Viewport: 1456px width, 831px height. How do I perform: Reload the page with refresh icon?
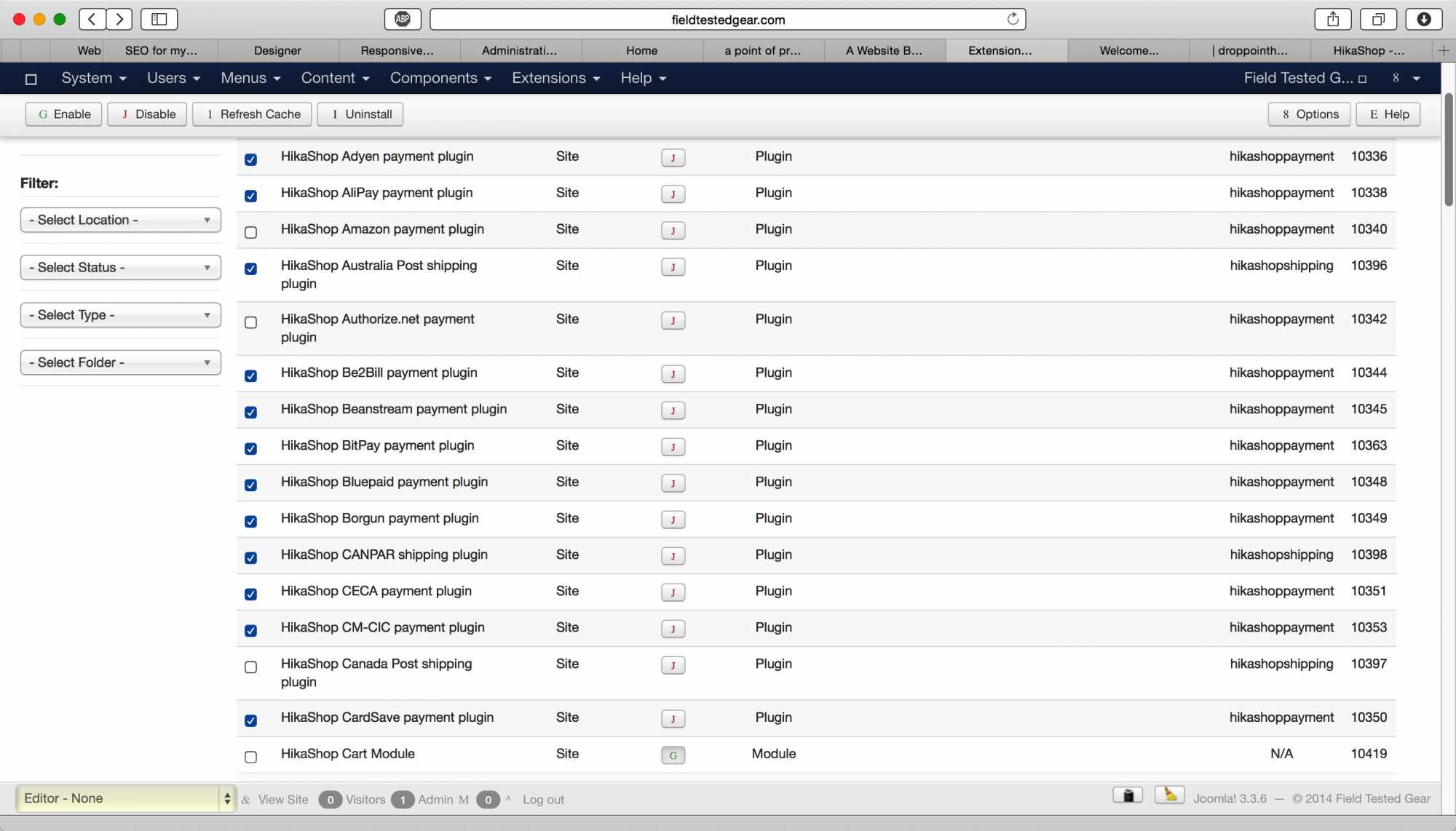1013,20
